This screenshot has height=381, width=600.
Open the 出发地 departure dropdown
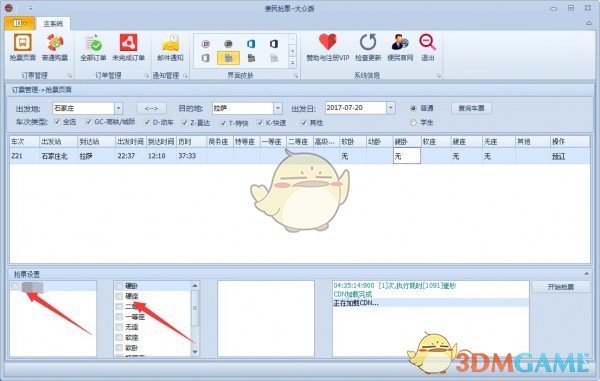118,108
